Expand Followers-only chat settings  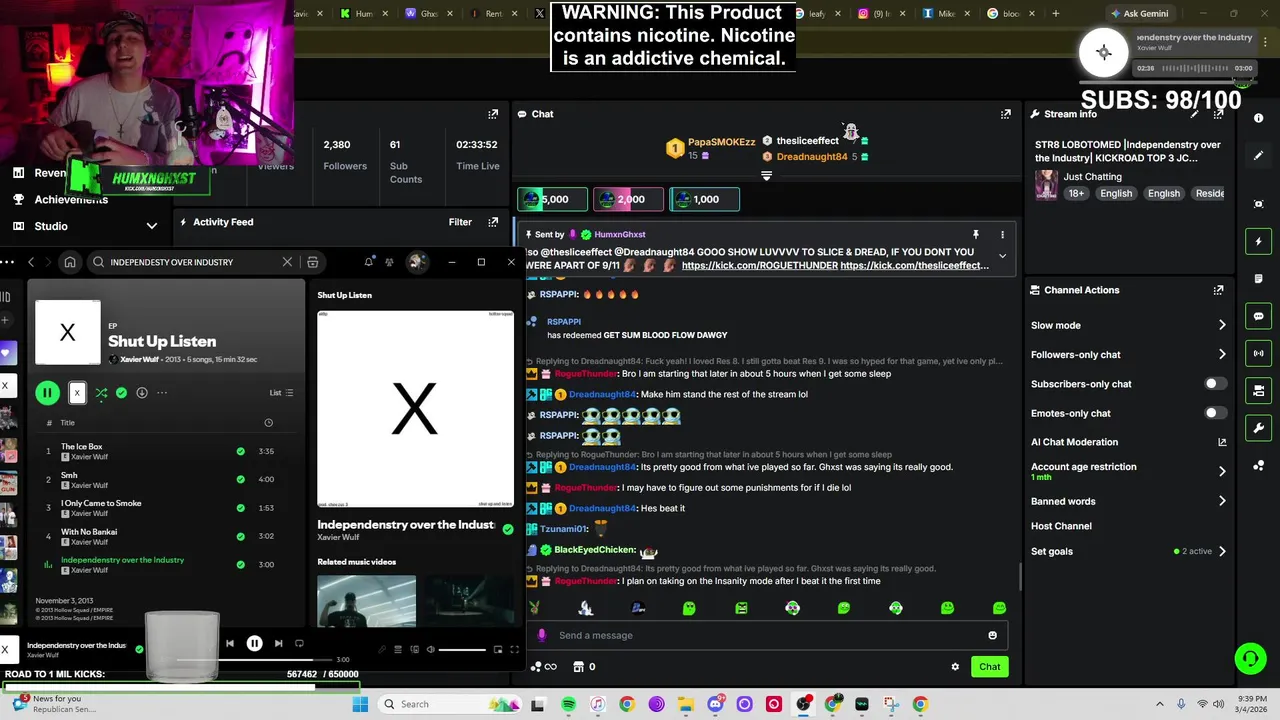coord(1128,354)
